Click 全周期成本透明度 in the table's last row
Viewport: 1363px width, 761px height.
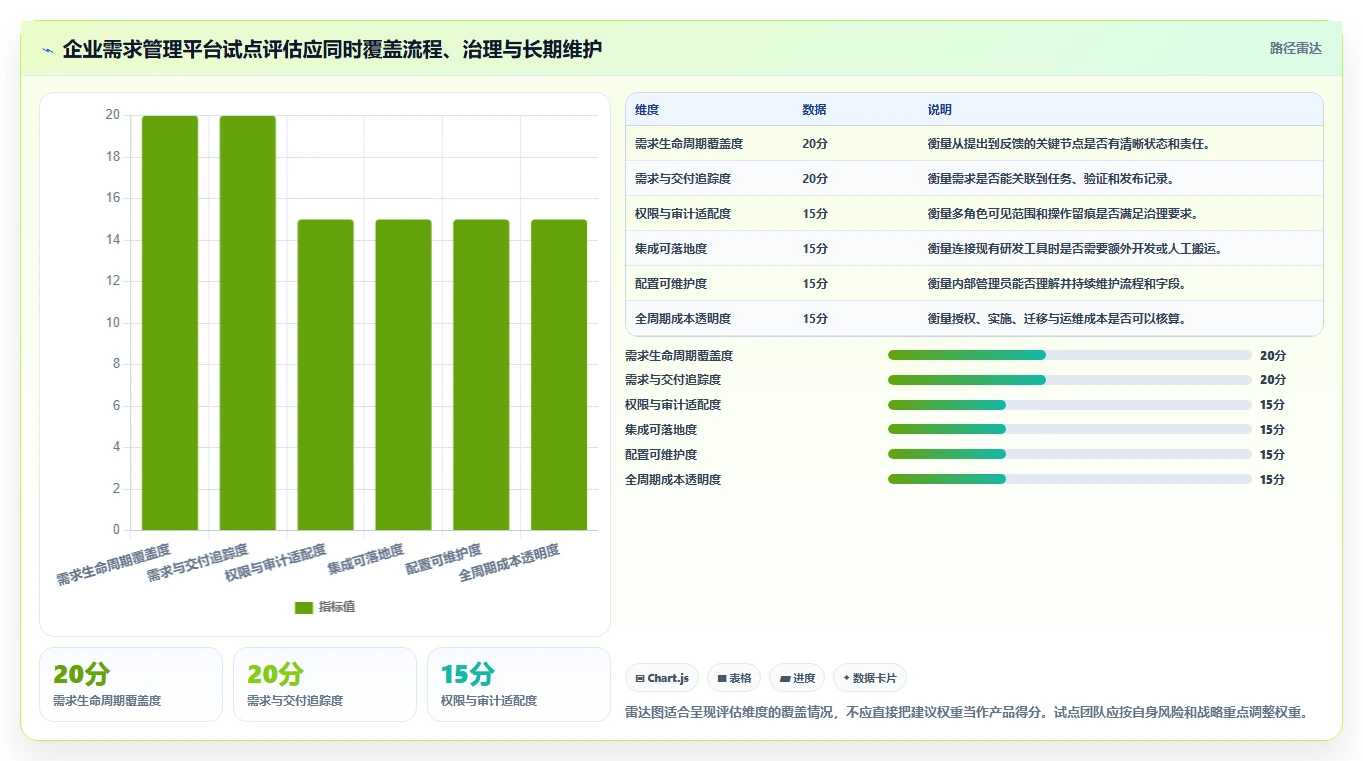tap(683, 319)
